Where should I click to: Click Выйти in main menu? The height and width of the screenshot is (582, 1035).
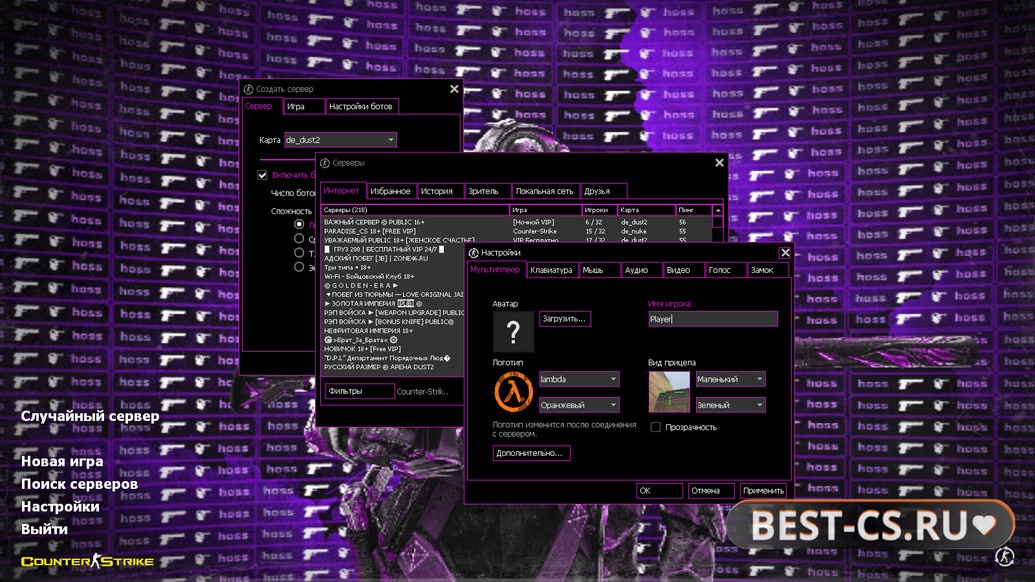click(44, 529)
